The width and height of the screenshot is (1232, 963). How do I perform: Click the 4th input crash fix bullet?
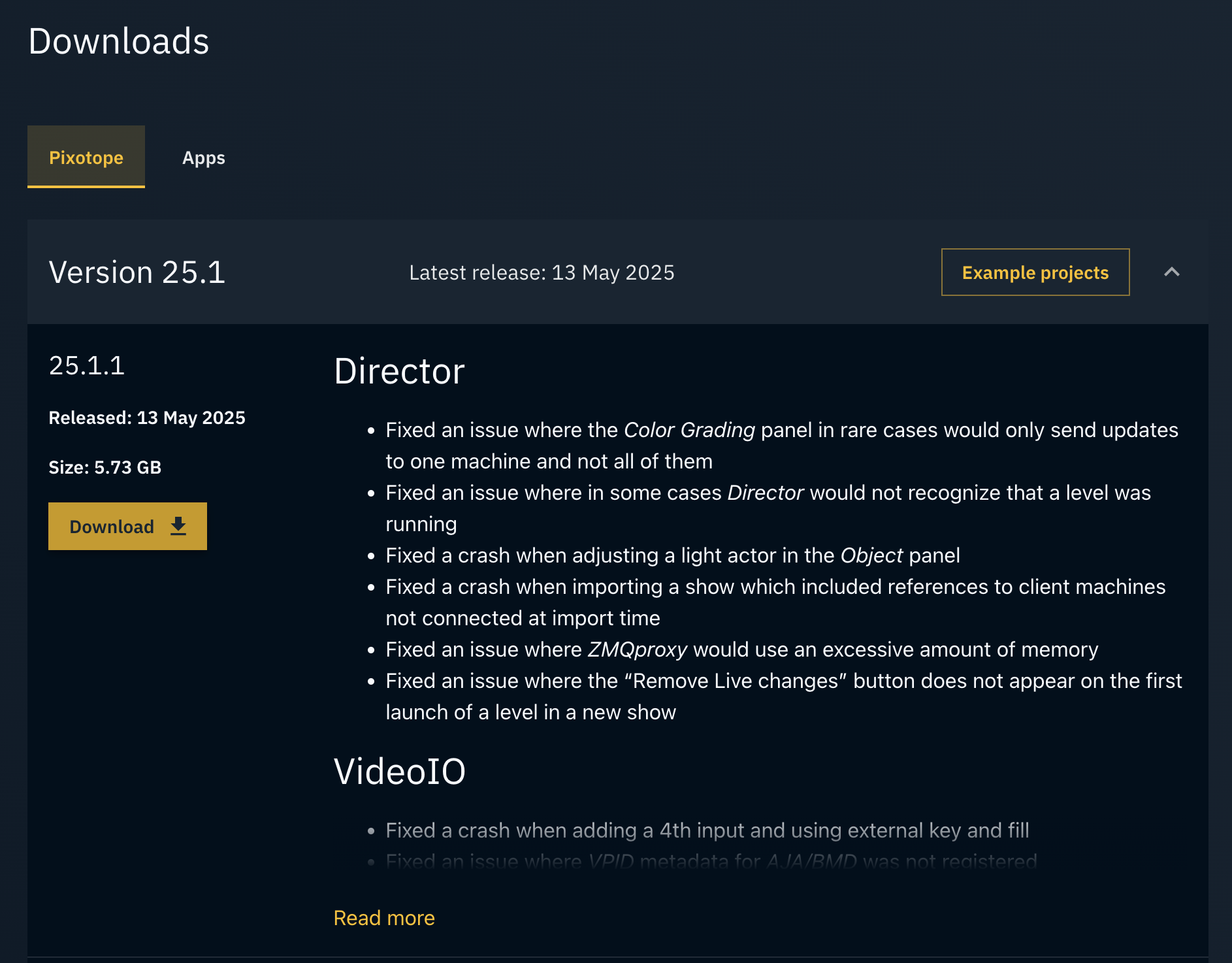707,830
